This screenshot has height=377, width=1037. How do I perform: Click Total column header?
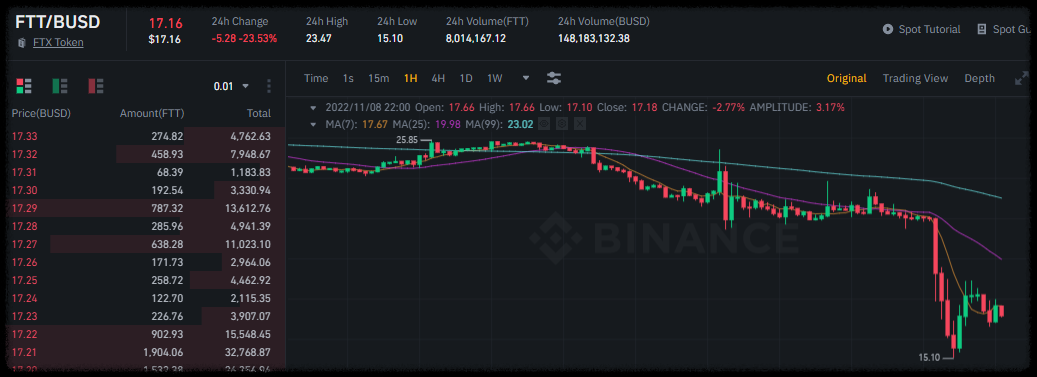259,113
